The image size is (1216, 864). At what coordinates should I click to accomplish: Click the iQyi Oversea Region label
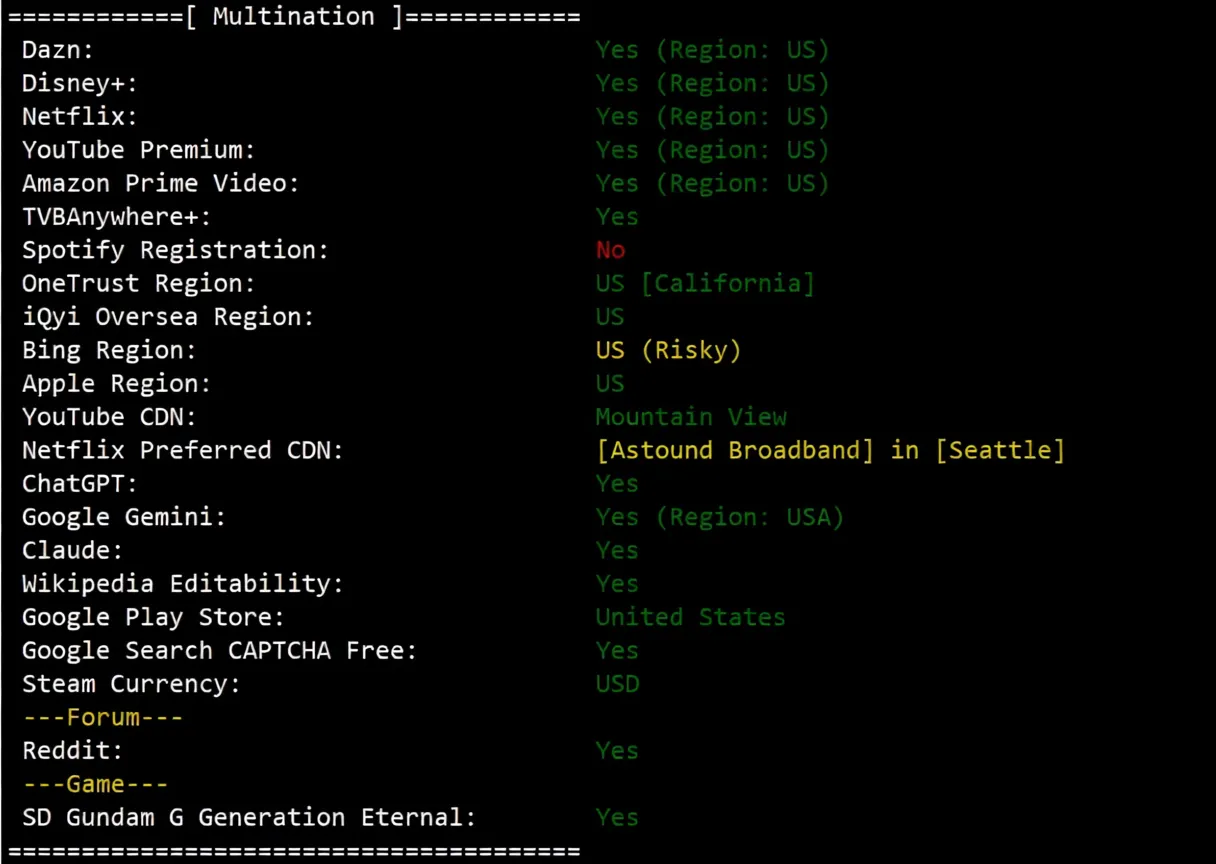[168, 317]
